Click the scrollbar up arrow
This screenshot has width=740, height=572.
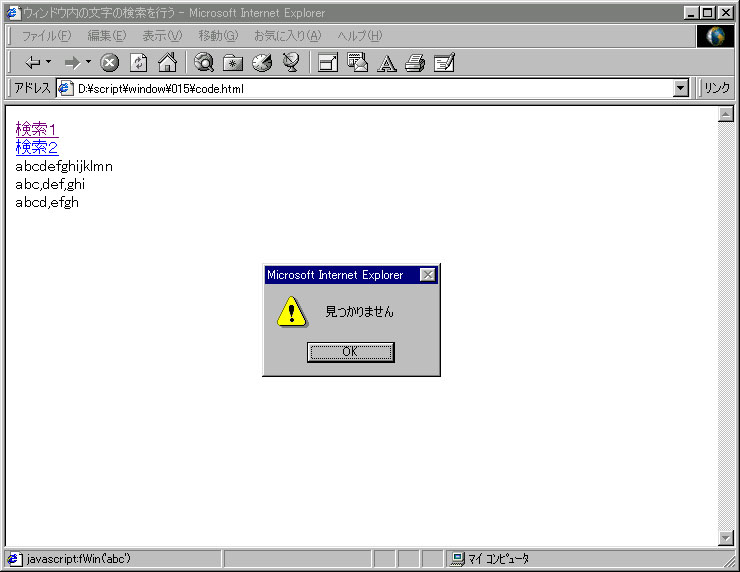725,114
